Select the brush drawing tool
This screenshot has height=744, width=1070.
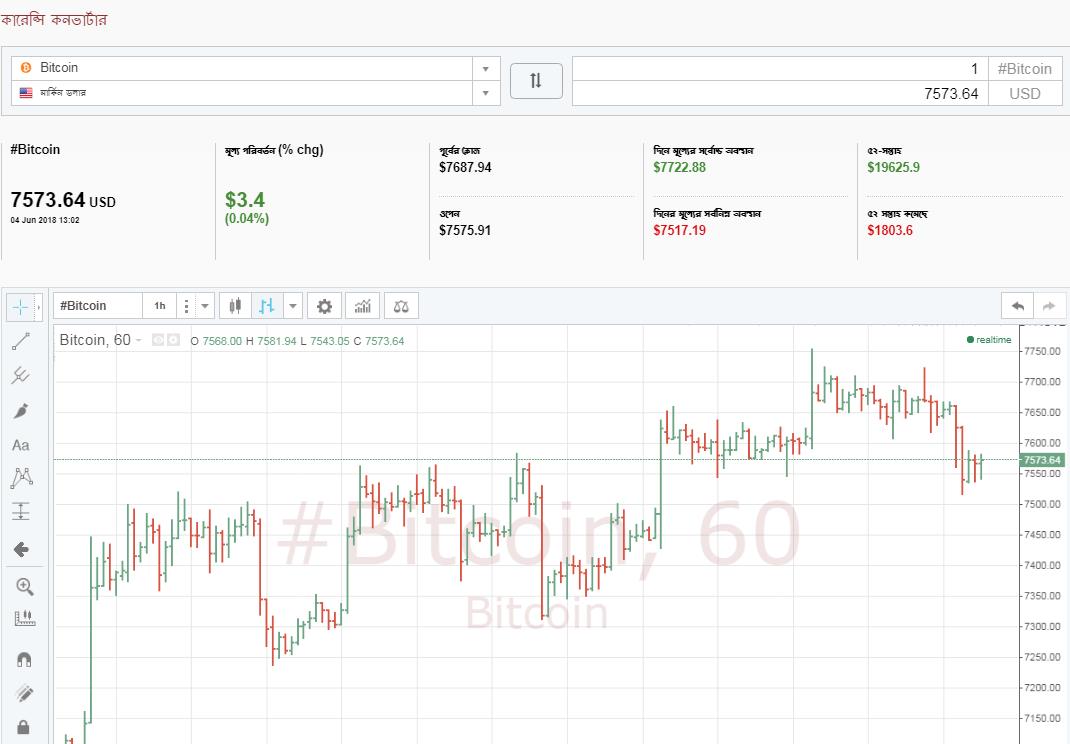[21, 411]
